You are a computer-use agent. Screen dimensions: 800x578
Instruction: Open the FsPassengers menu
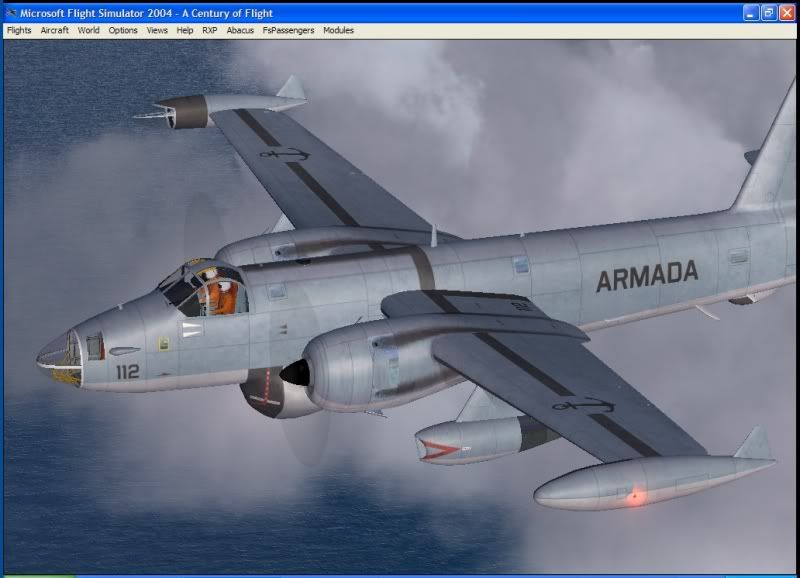tap(288, 31)
